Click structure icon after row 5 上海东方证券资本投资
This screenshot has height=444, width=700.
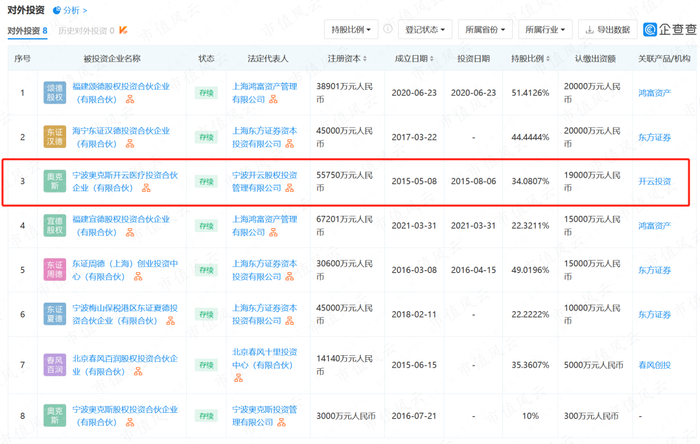(290, 277)
